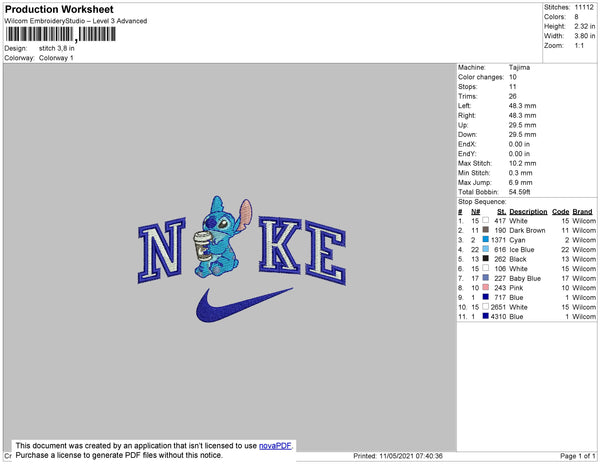Choose the Ice Blue color swatch
Viewport: 600px width, 464px height.
click(486, 249)
